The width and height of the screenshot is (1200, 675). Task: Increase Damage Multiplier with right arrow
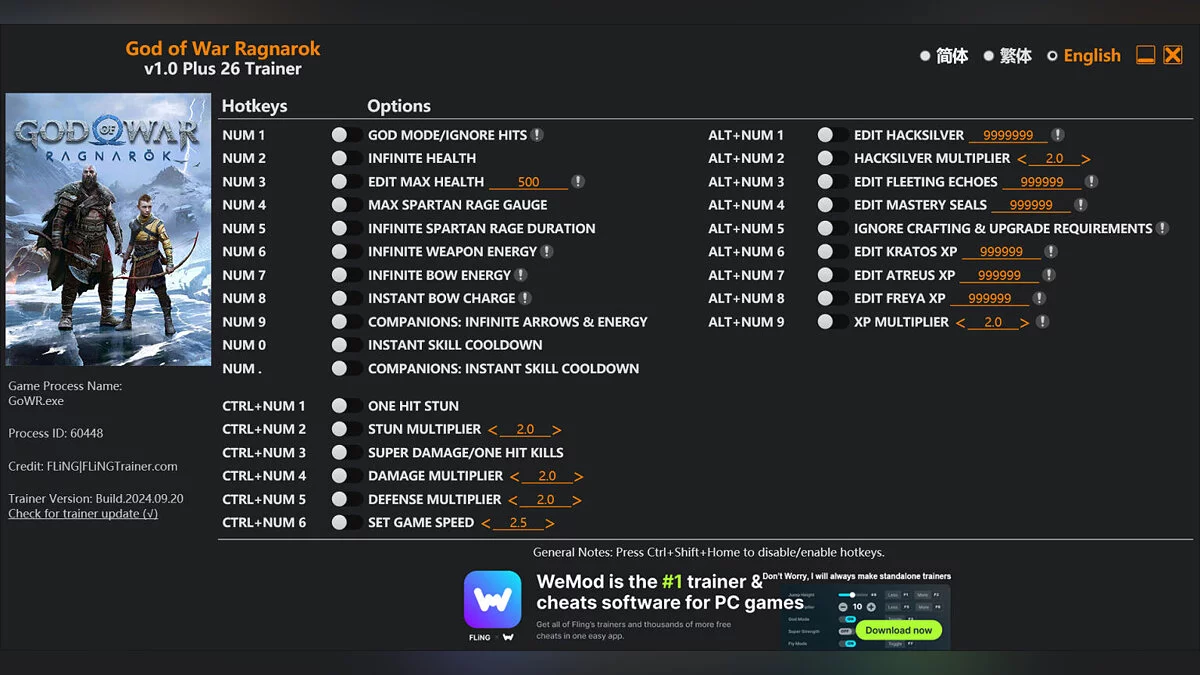pos(578,477)
